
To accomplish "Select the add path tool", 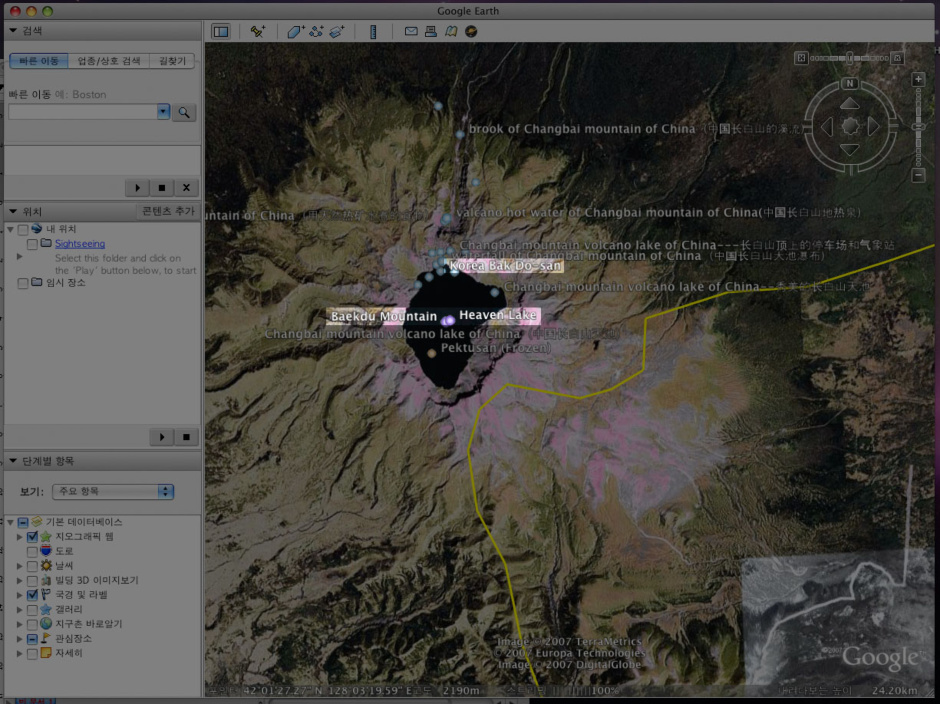I will [316, 32].
